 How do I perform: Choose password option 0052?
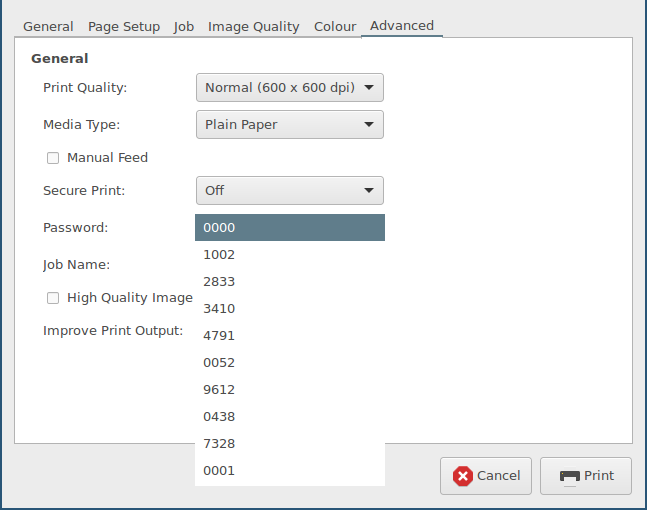tap(290, 363)
